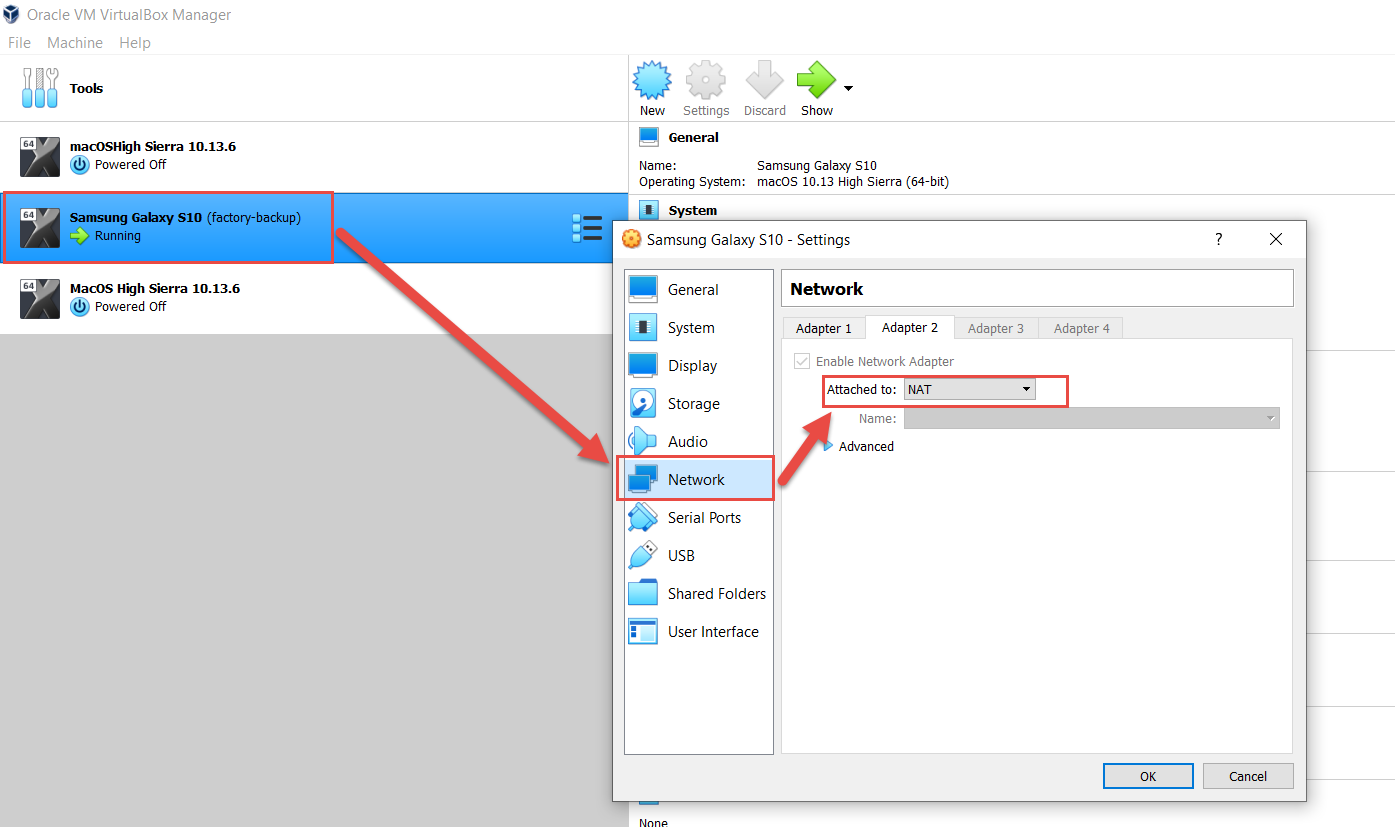Click System section header in details pane

(693, 211)
